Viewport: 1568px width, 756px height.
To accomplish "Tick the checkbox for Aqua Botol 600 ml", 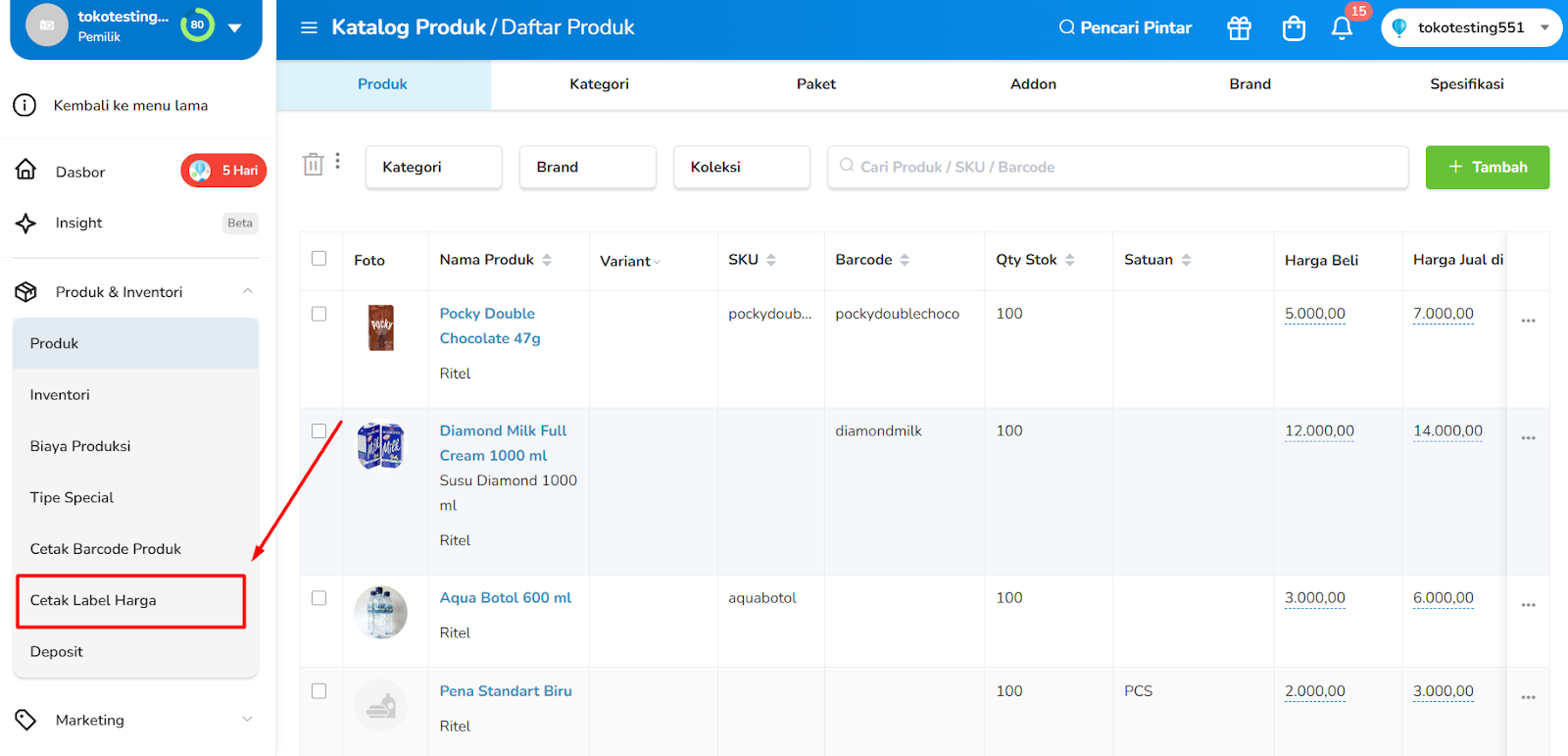I will pos(318,598).
